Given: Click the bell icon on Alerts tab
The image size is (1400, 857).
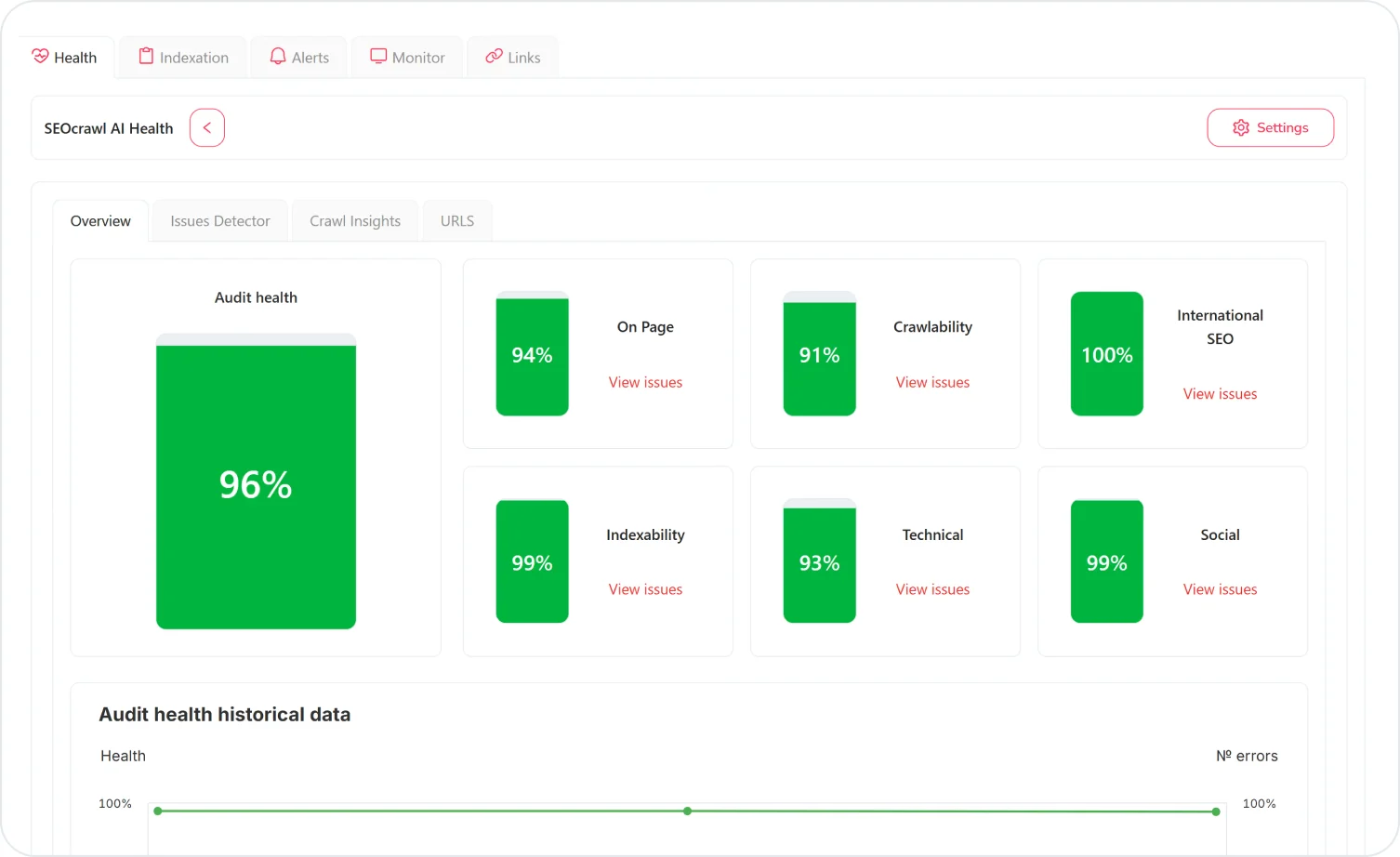Looking at the screenshot, I should 278,57.
